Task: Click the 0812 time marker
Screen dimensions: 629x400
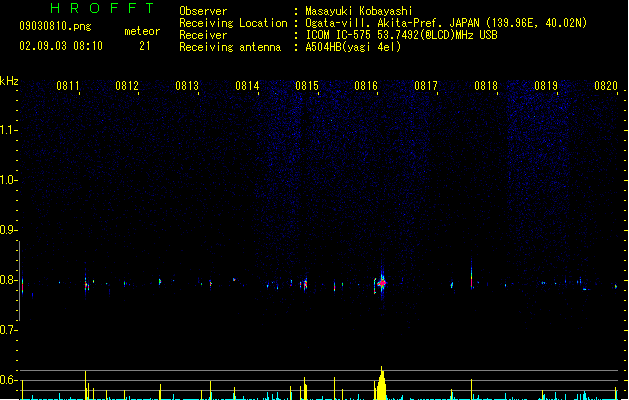Action: click(x=127, y=86)
